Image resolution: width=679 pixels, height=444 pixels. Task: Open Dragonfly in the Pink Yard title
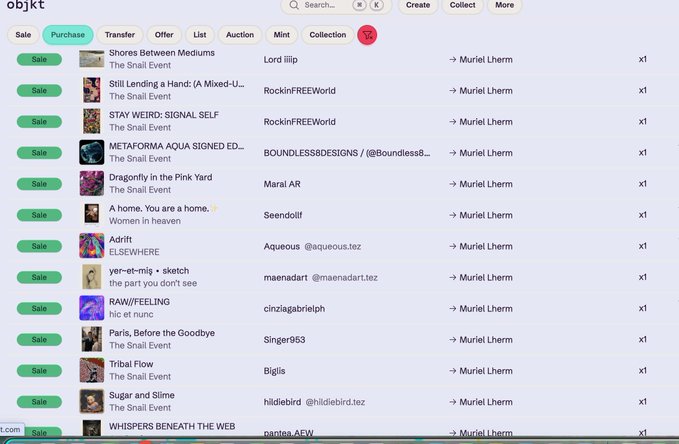tap(161, 178)
